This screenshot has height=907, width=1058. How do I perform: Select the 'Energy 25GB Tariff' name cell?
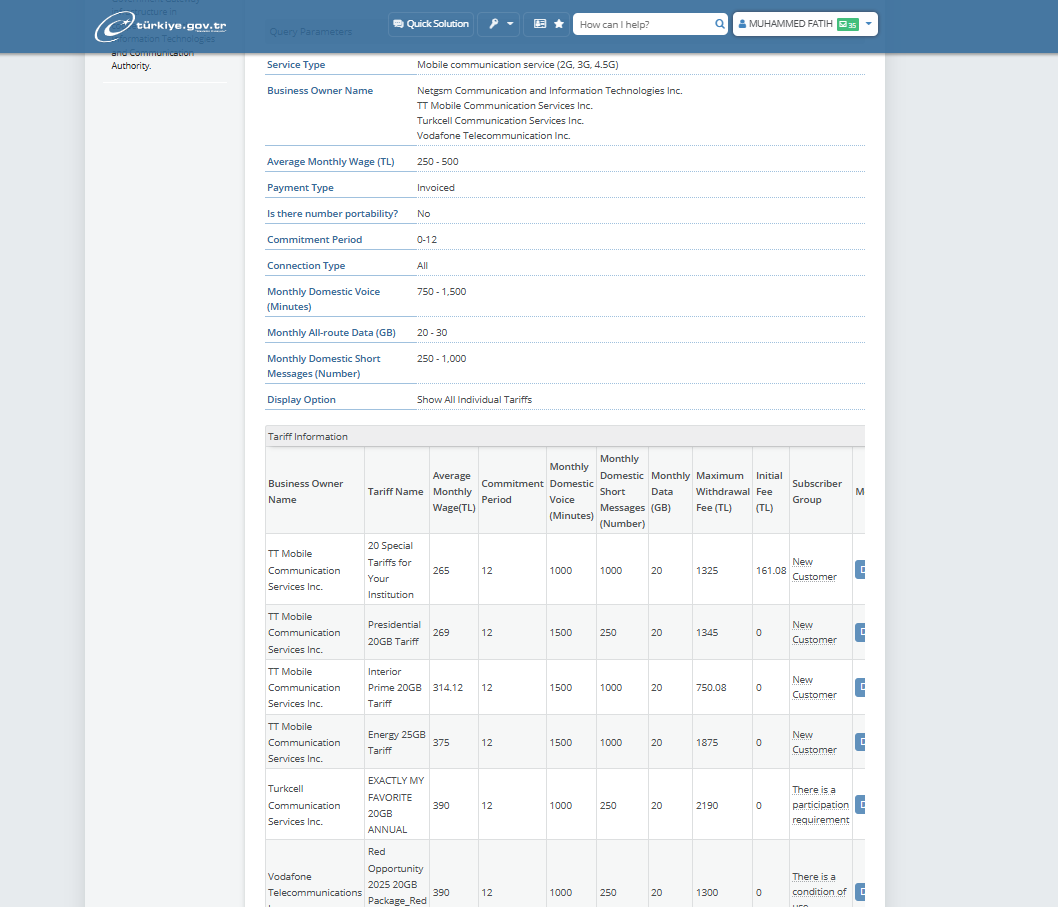point(397,742)
